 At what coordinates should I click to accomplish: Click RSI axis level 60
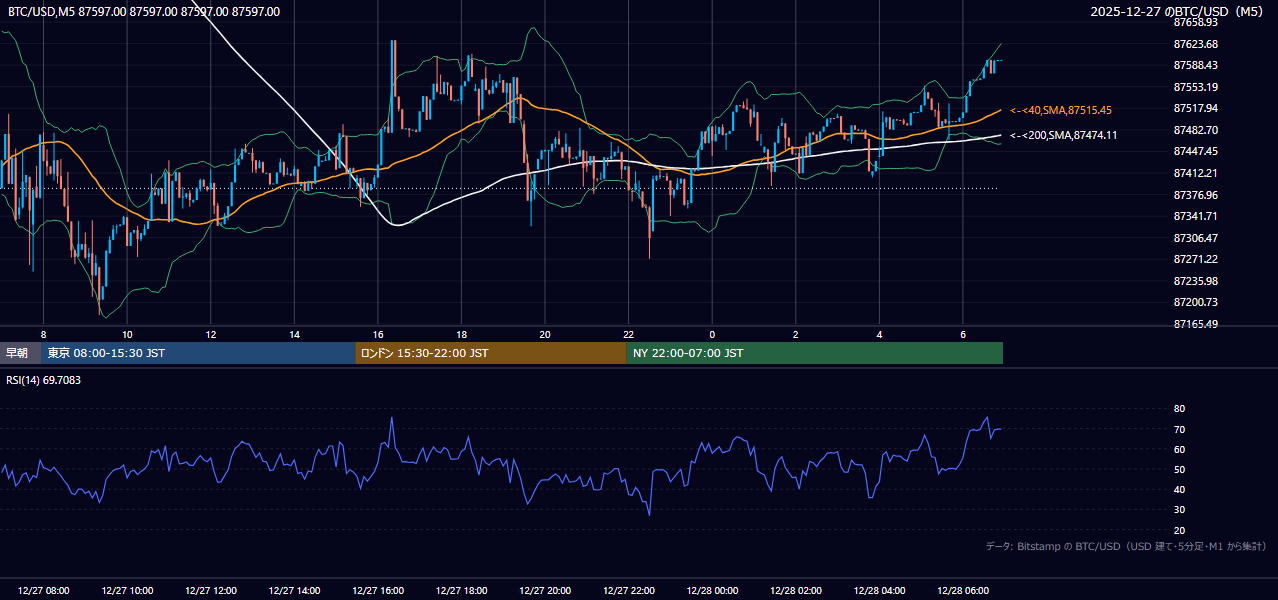pos(1180,449)
